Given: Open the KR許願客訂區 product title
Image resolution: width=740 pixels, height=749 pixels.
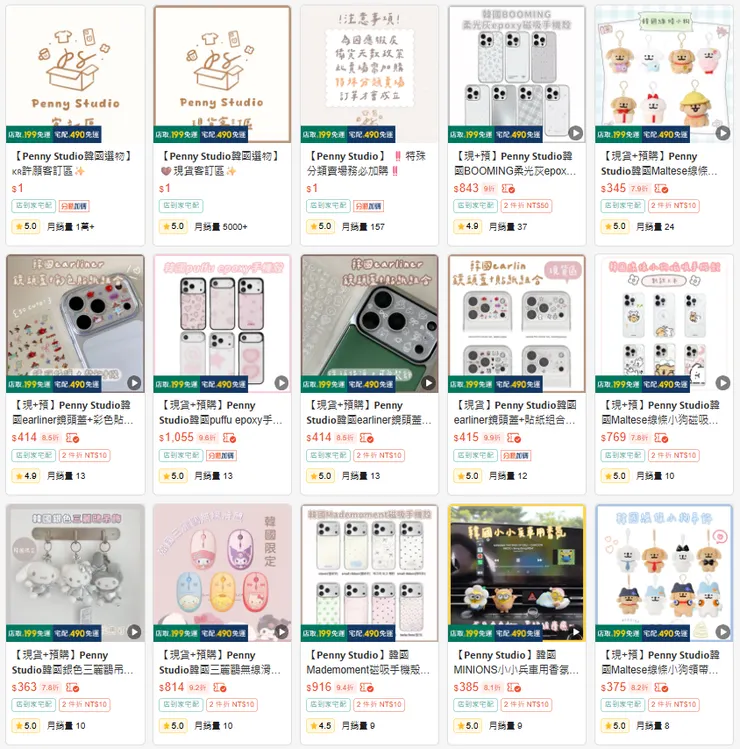Looking at the screenshot, I should tap(72, 163).
